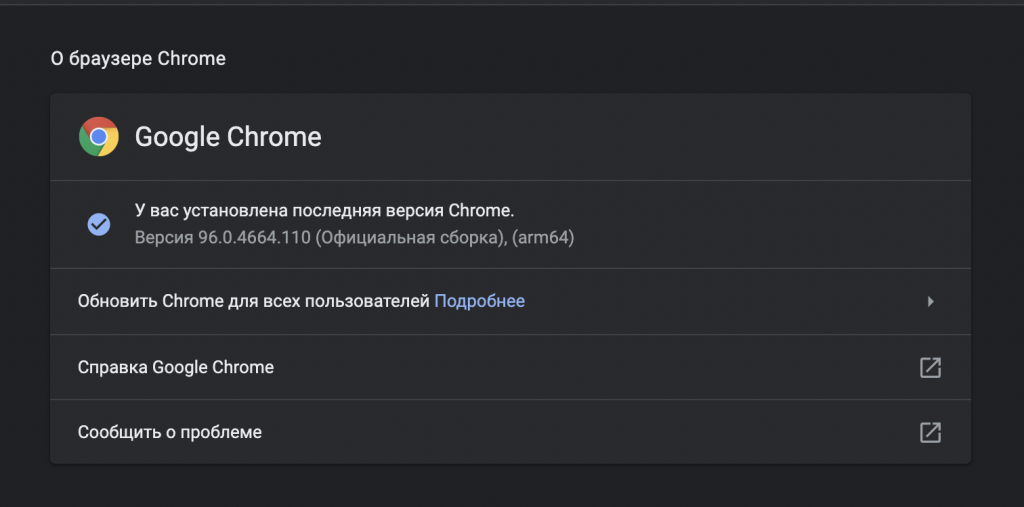Open the Справка Google Chrome row

[x=500, y=367]
